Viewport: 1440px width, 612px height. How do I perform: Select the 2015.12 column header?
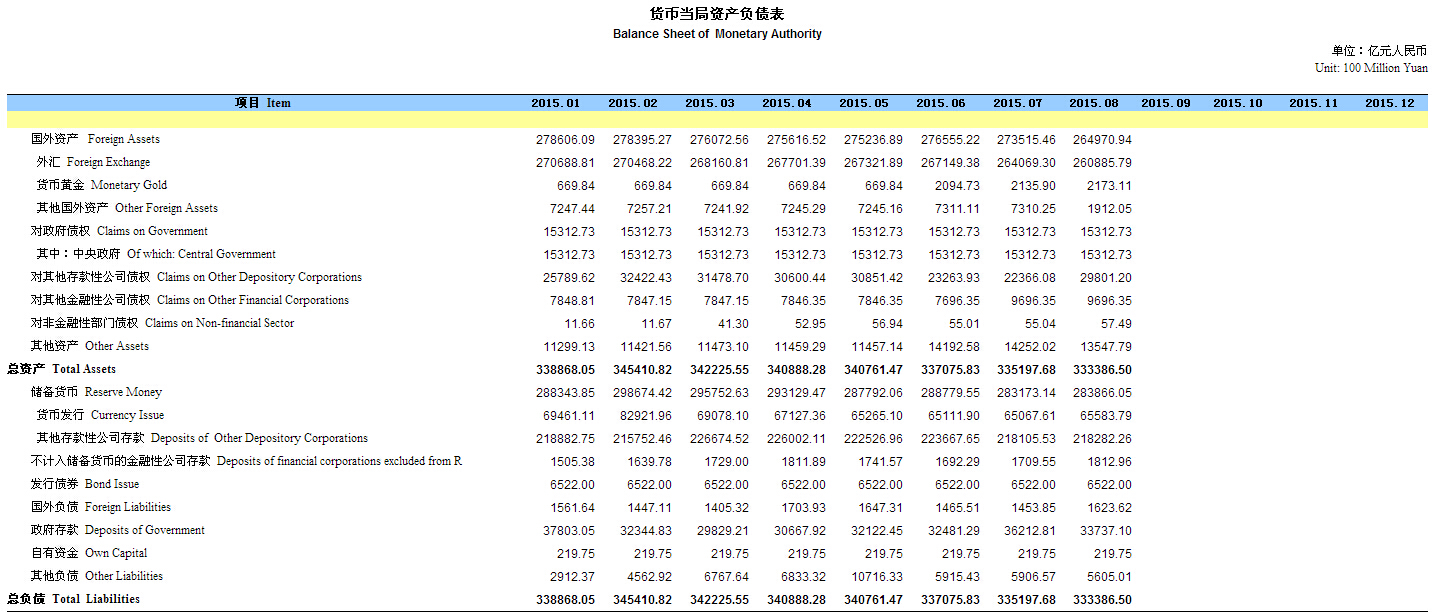pyautogui.click(x=1390, y=103)
